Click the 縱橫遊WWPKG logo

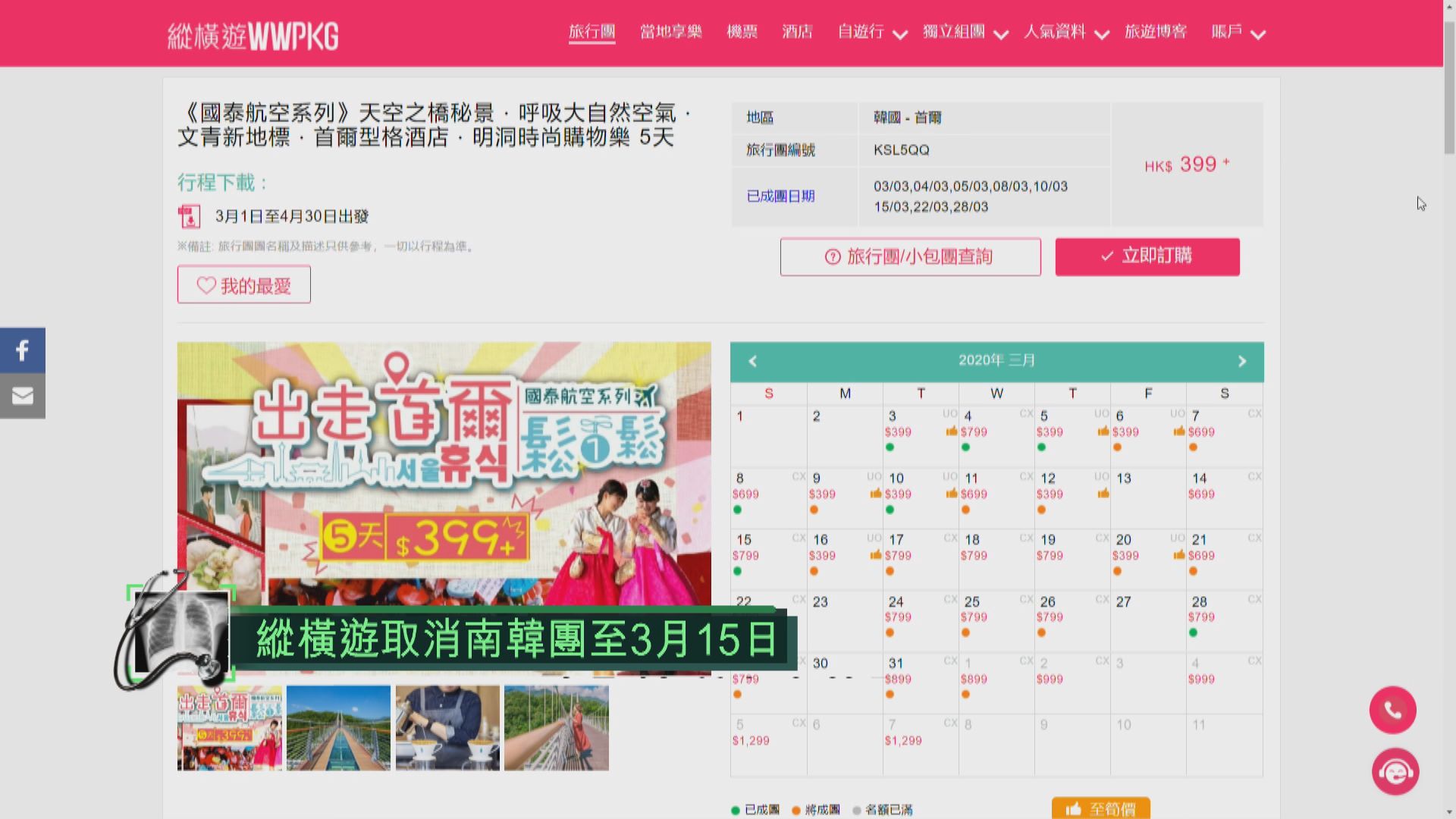[254, 33]
